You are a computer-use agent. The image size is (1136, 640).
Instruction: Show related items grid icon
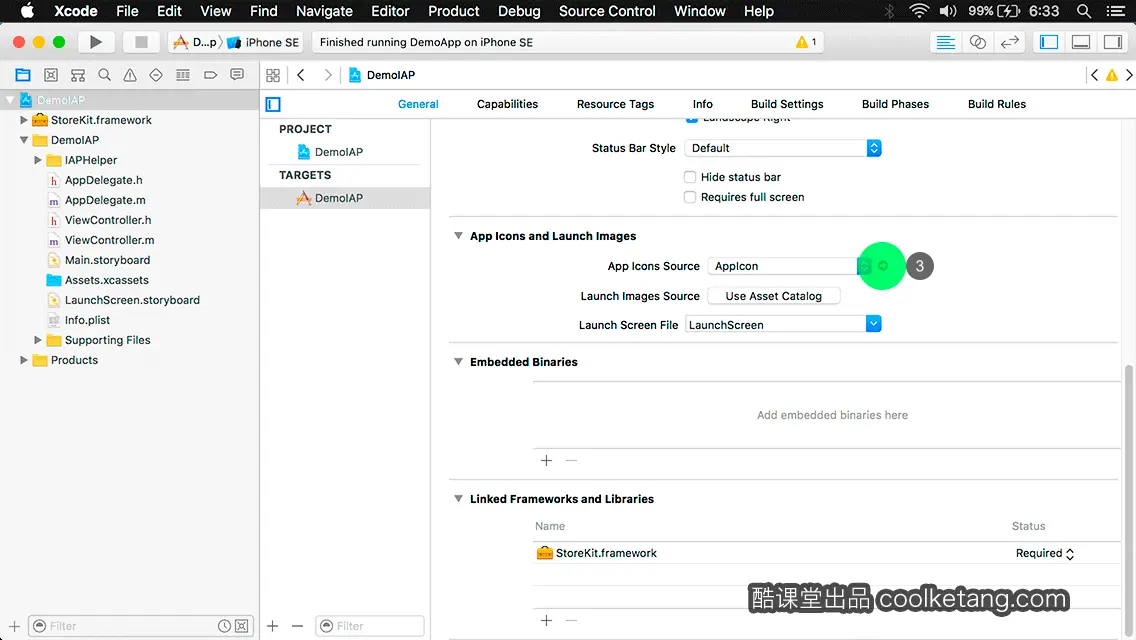pyautogui.click(x=273, y=75)
